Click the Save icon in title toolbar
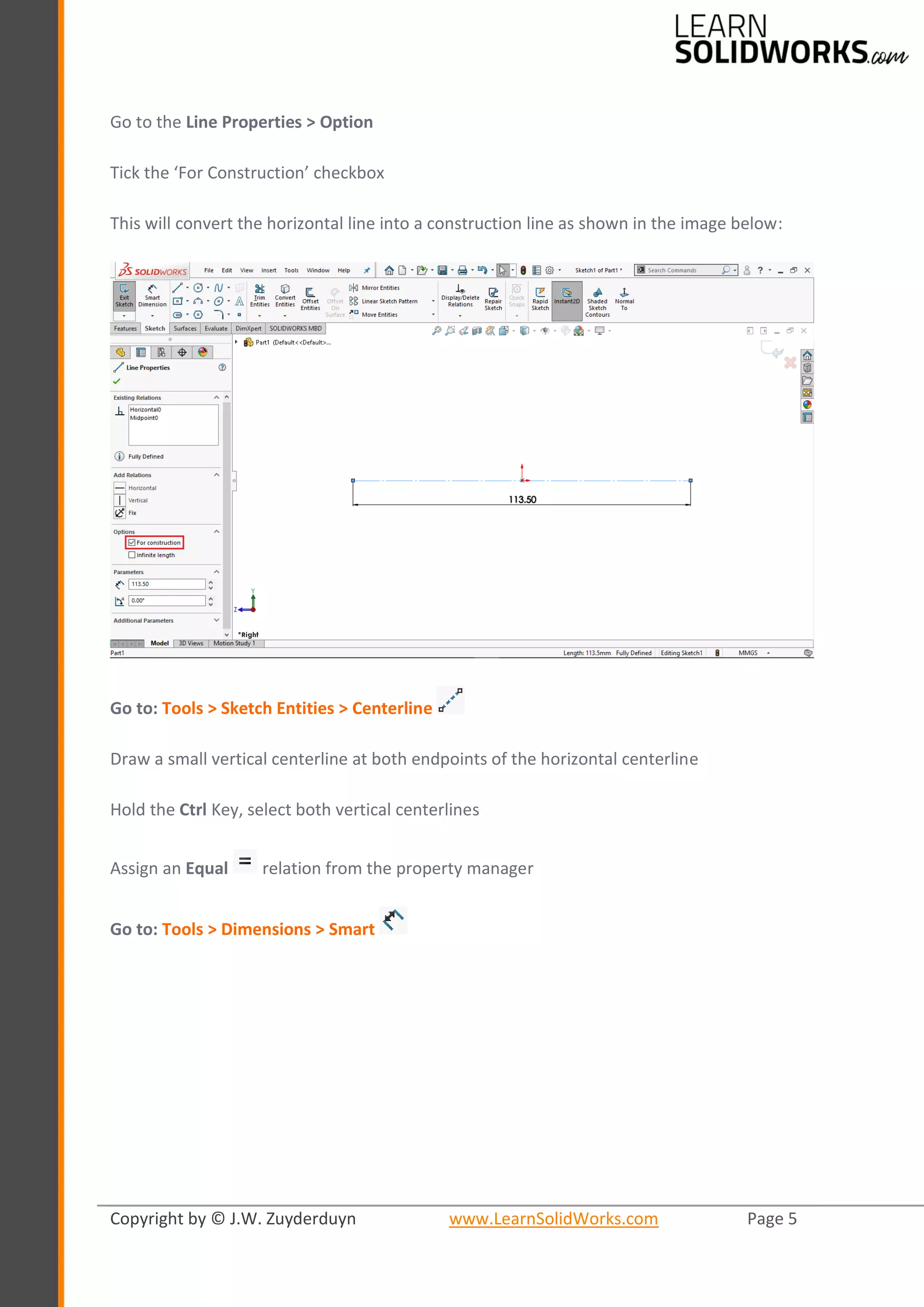The width and height of the screenshot is (924, 1307). pyautogui.click(x=442, y=270)
